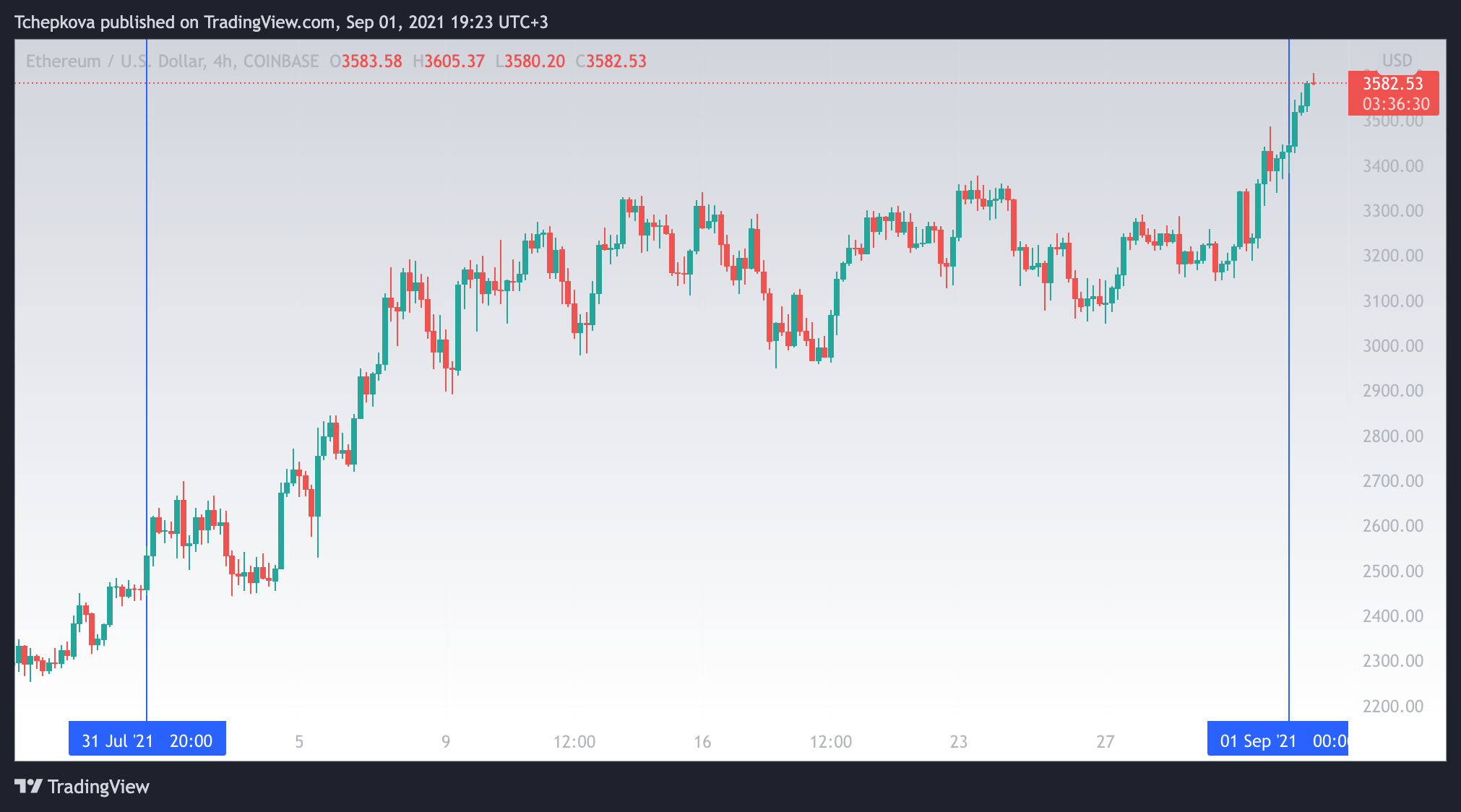Click the current price label 3582.53
The image size is (1461, 812).
point(1392,84)
